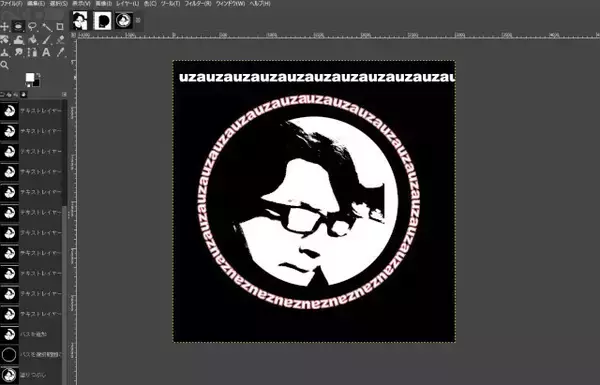This screenshot has width=600, height=385.
Task: Click the active Undo History dock tab
Action: (24, 95)
